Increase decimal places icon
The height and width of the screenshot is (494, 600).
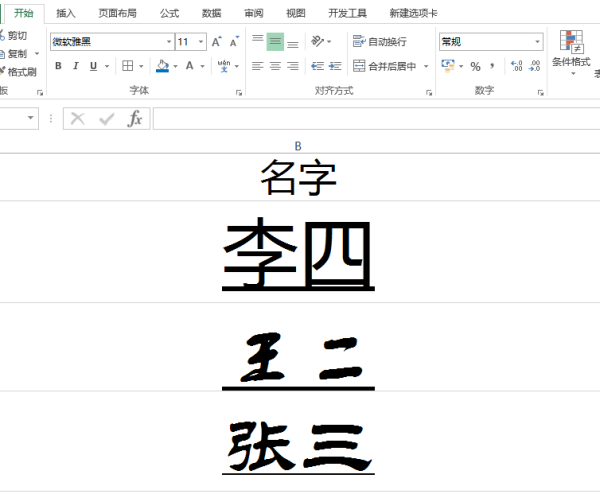[x=517, y=66]
